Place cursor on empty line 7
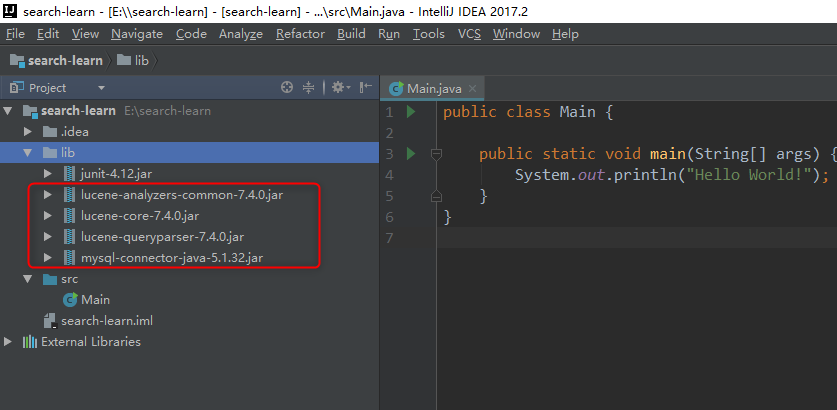The width and height of the screenshot is (837, 410). 637,238
